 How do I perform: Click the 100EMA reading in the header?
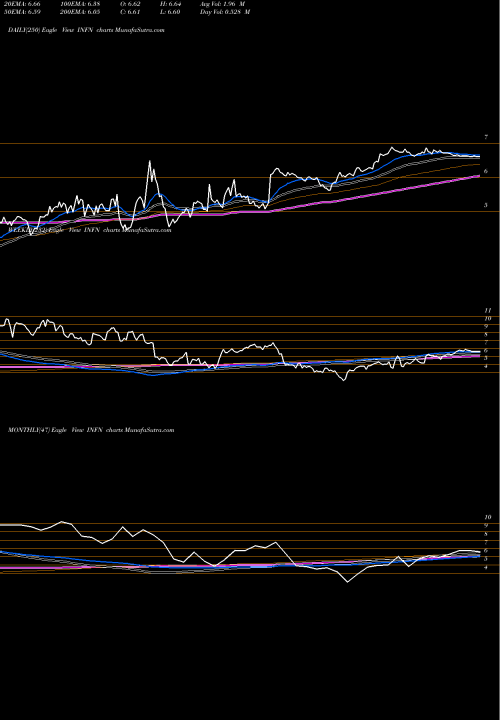point(78,4)
